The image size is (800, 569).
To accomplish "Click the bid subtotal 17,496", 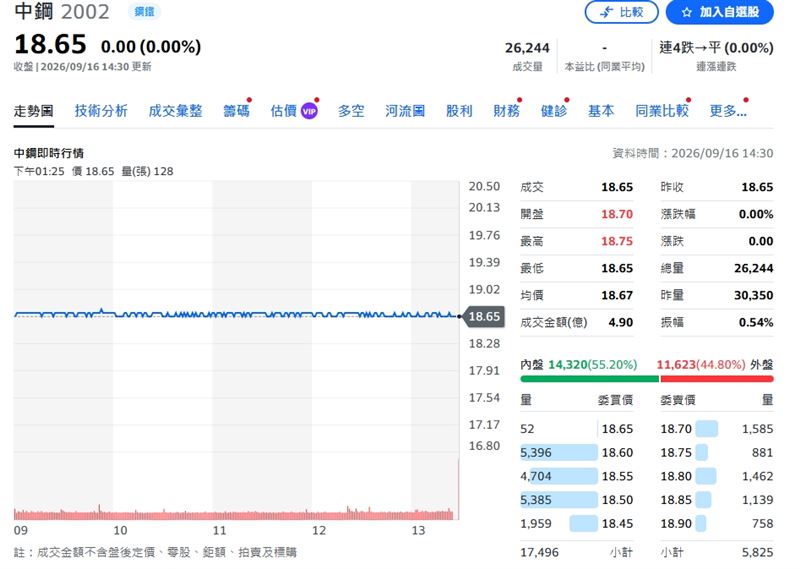I will (539, 552).
